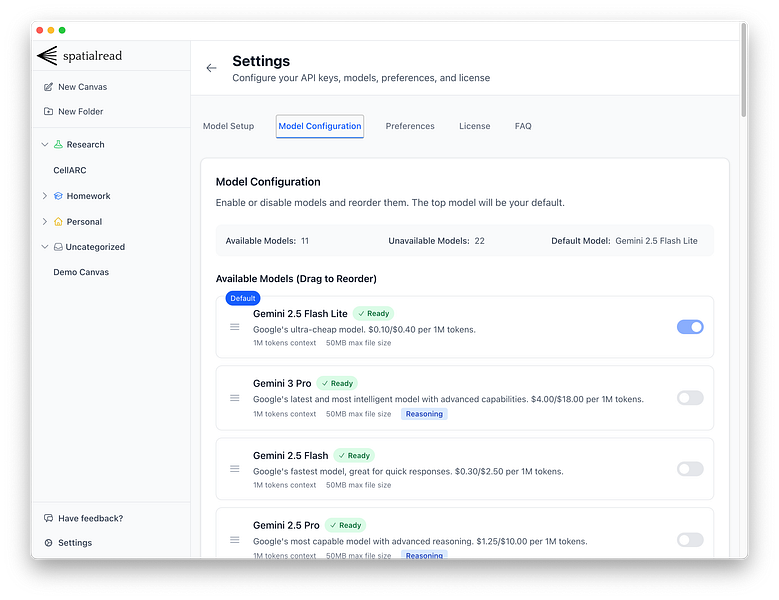Expand the Personal folder chevron
The width and height of the screenshot is (779, 600).
(45, 222)
